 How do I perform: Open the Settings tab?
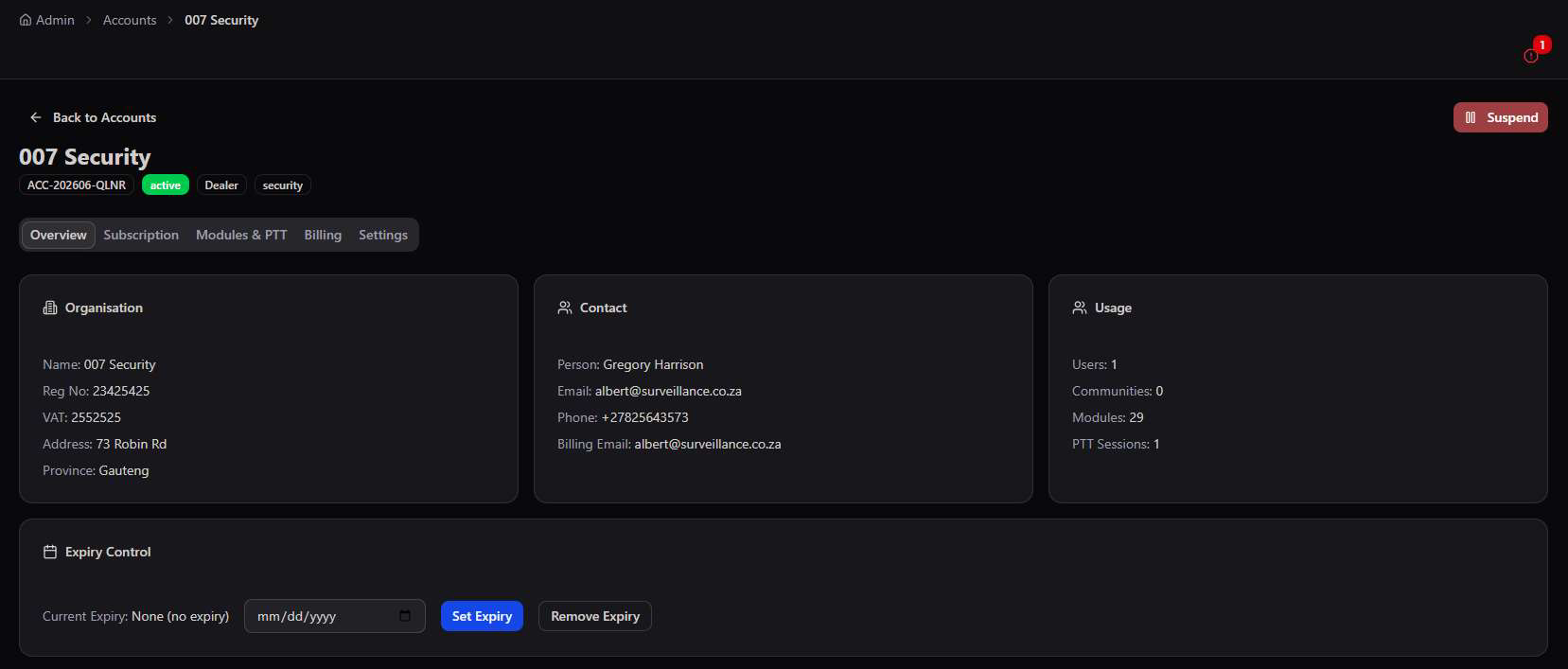point(383,235)
